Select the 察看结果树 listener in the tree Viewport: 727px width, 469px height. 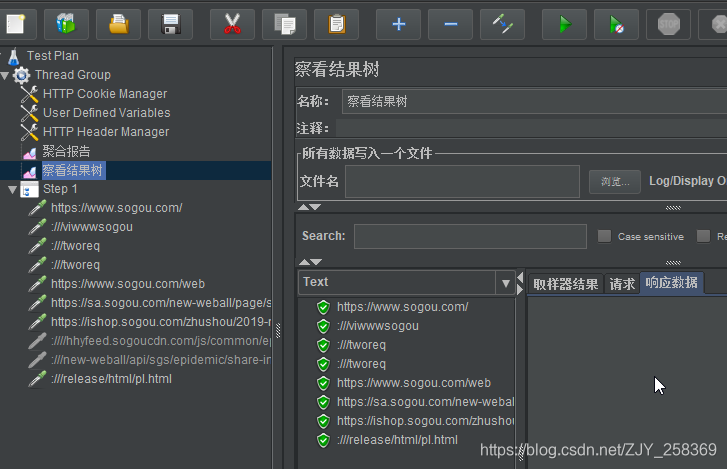pos(72,170)
